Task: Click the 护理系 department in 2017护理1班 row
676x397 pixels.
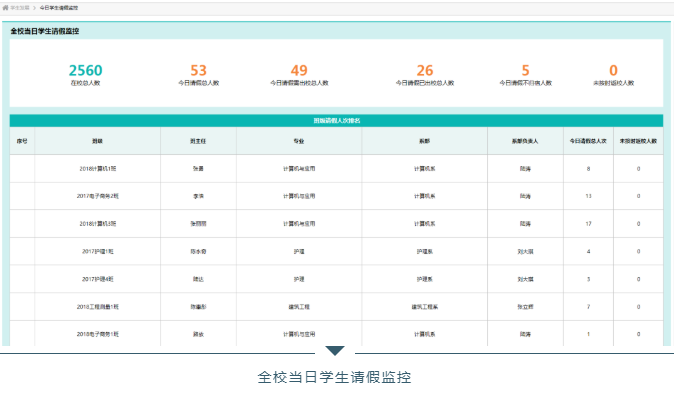Action: (x=425, y=251)
